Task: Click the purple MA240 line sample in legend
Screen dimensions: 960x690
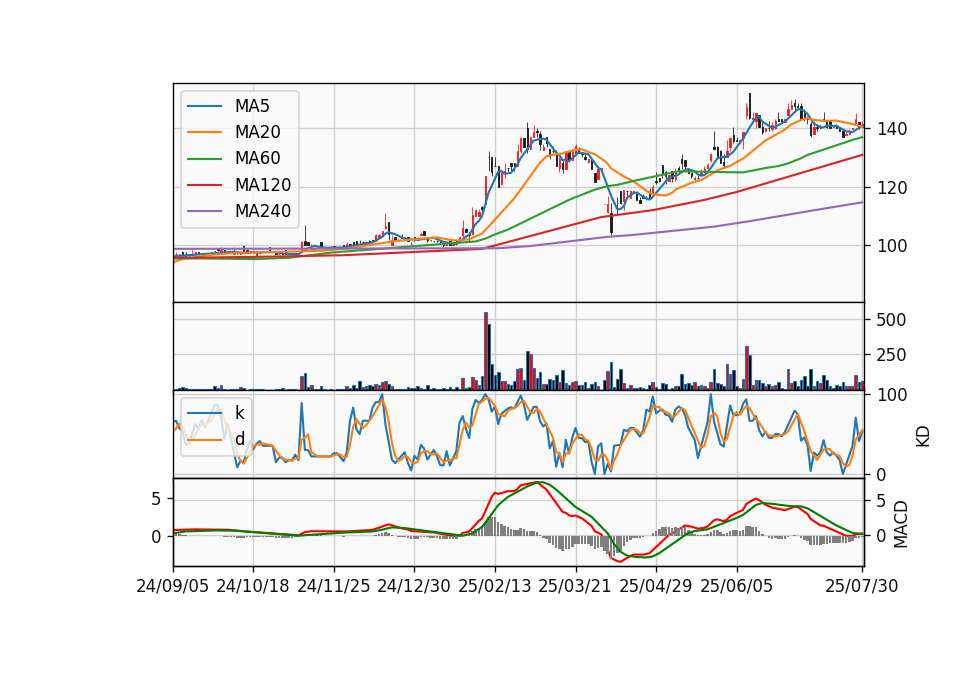Action: tap(204, 211)
